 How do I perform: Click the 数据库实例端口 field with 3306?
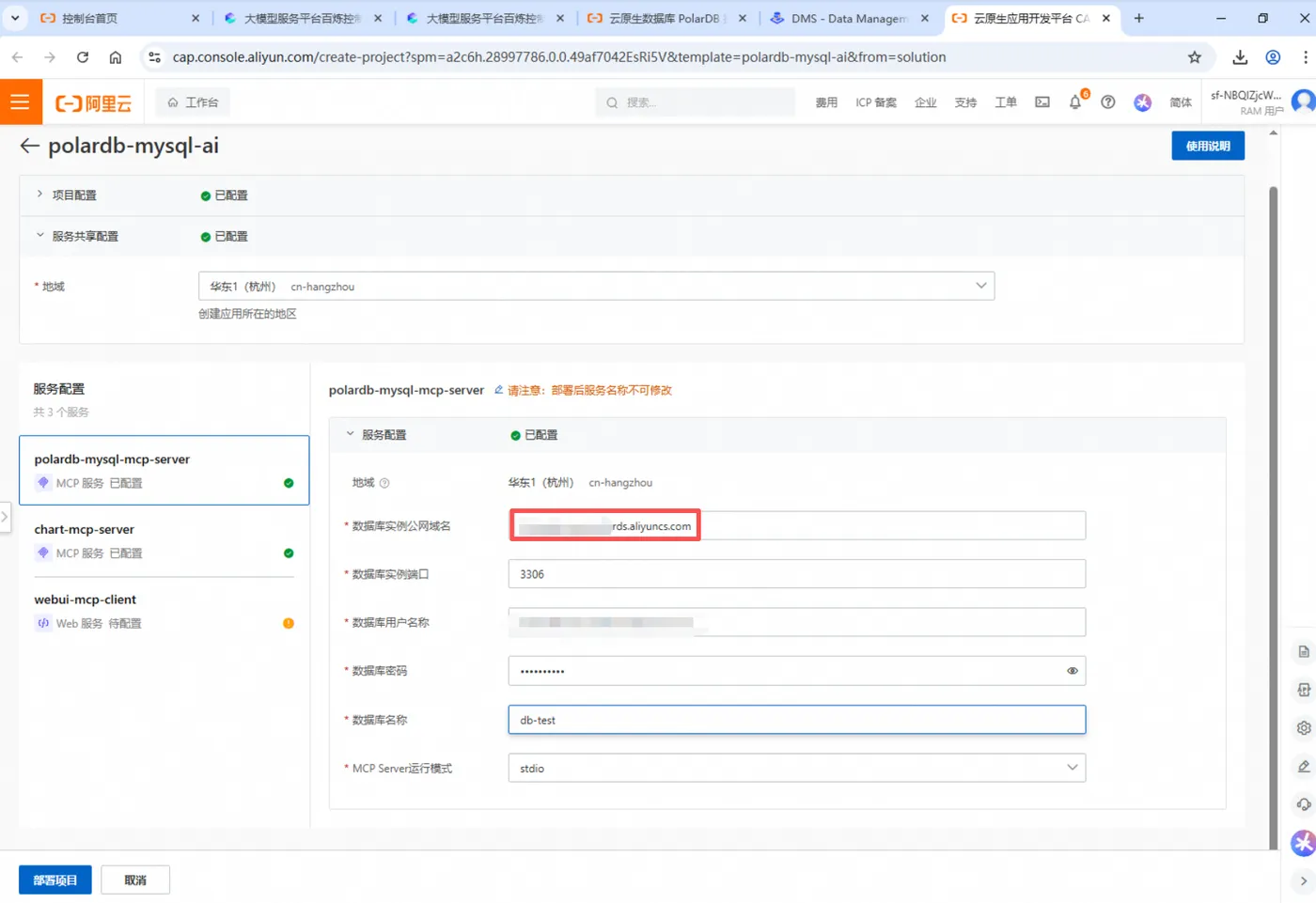pyautogui.click(x=796, y=574)
